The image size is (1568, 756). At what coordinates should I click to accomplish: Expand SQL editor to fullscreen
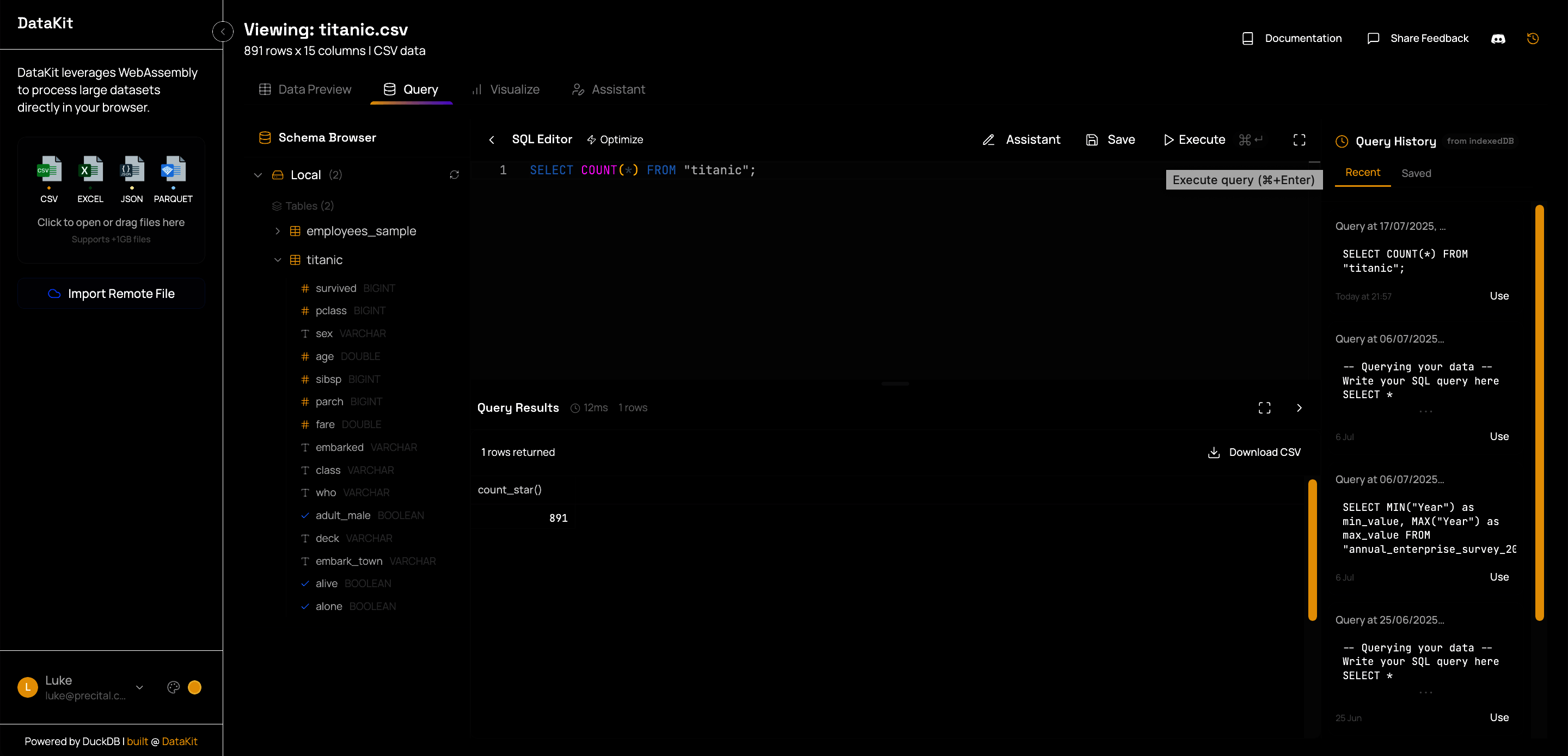tap(1299, 139)
